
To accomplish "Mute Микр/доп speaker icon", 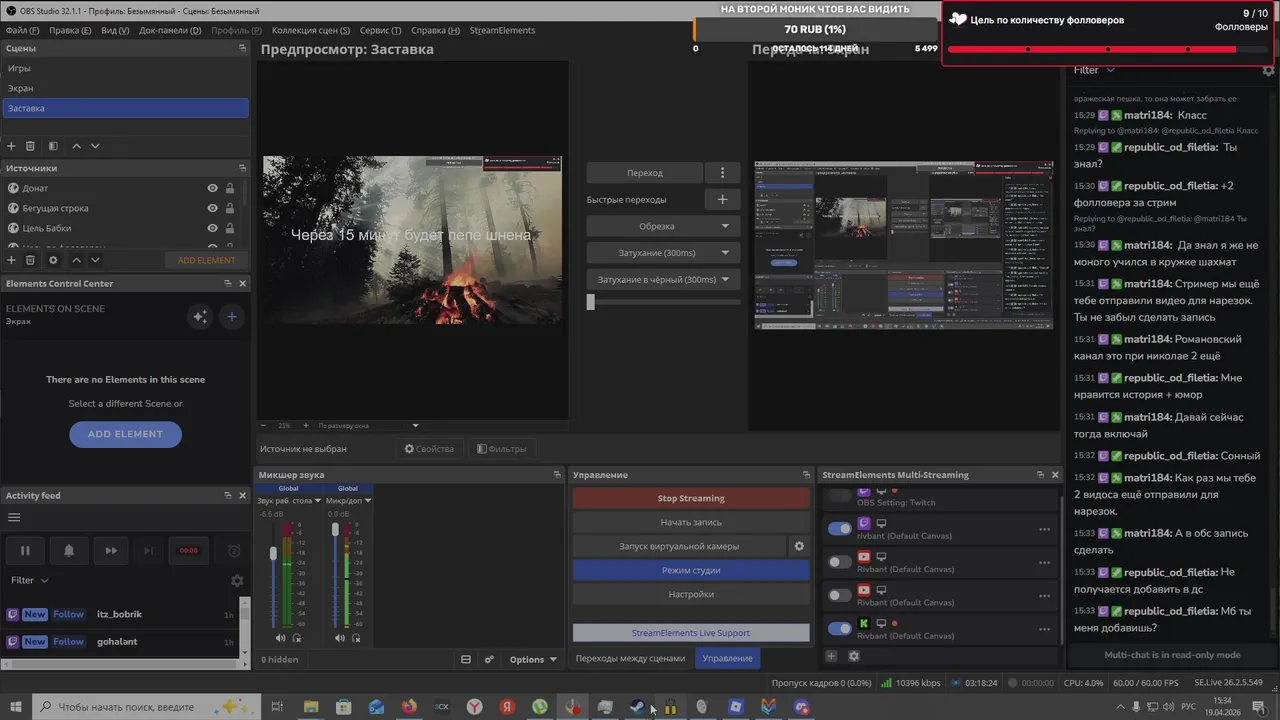I will 340,638.
